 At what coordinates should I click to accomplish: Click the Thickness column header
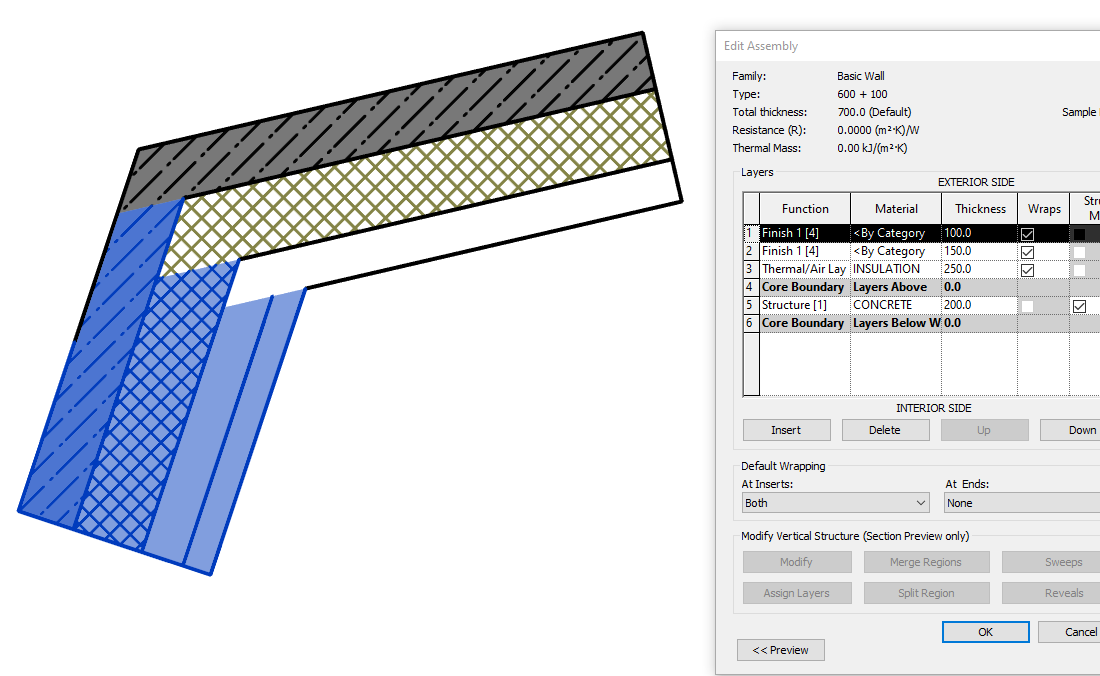click(x=980, y=209)
